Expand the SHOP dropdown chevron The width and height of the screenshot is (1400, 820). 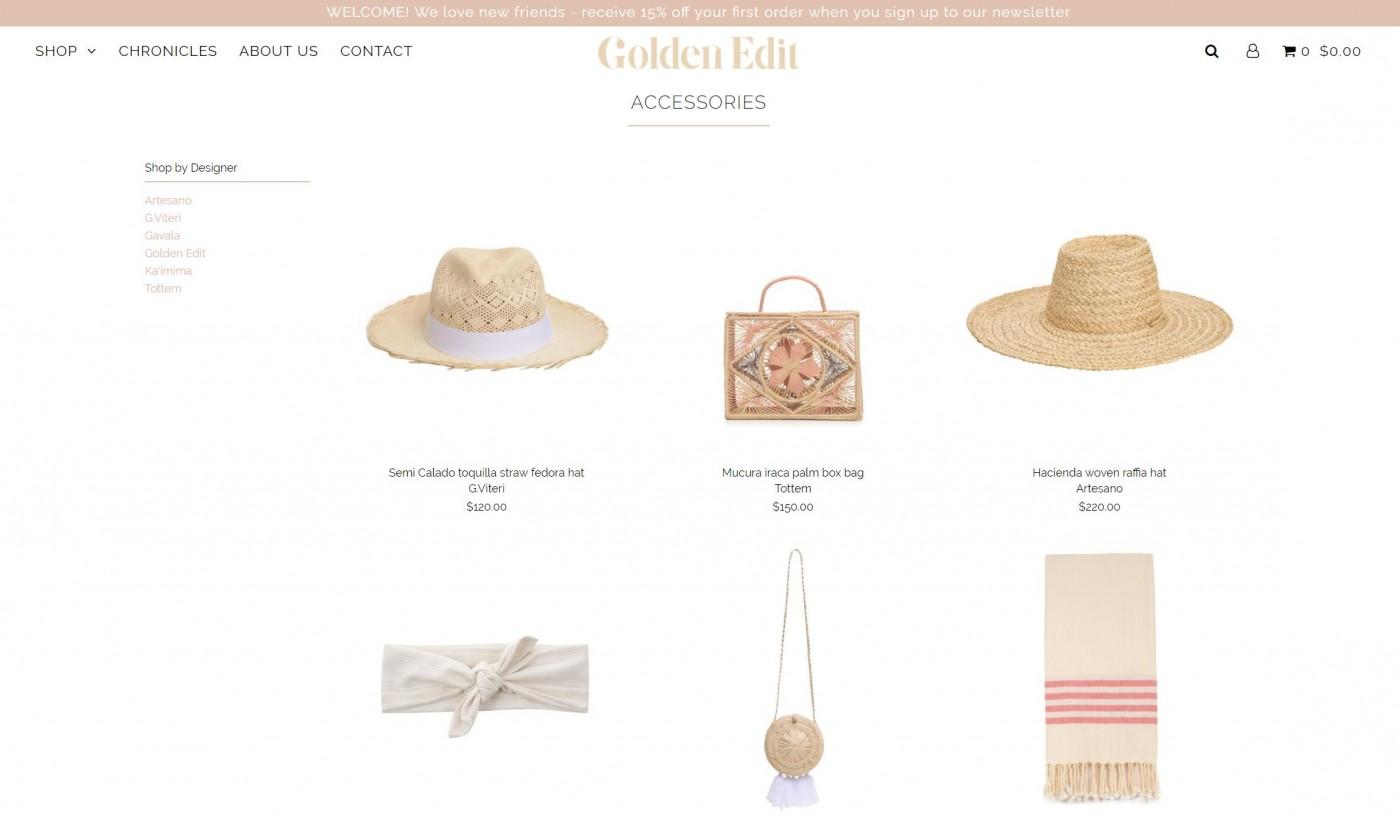pyautogui.click(x=91, y=51)
